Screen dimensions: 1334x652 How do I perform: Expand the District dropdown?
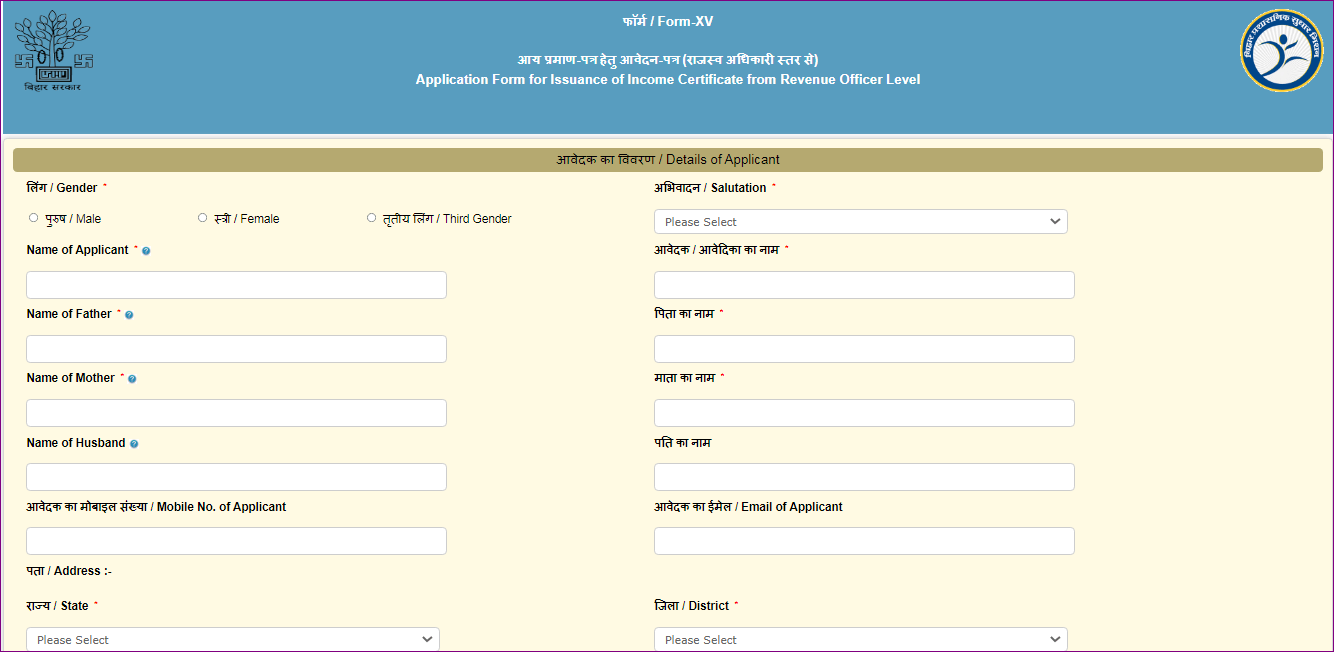point(860,639)
